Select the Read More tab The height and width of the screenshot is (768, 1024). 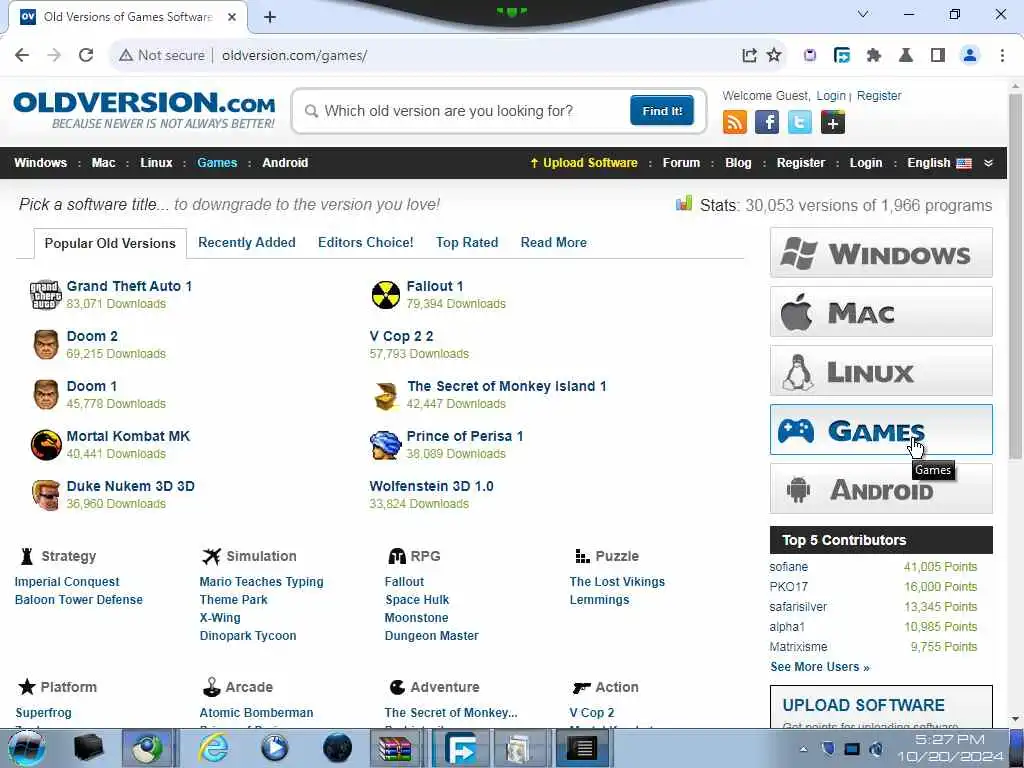[554, 242]
